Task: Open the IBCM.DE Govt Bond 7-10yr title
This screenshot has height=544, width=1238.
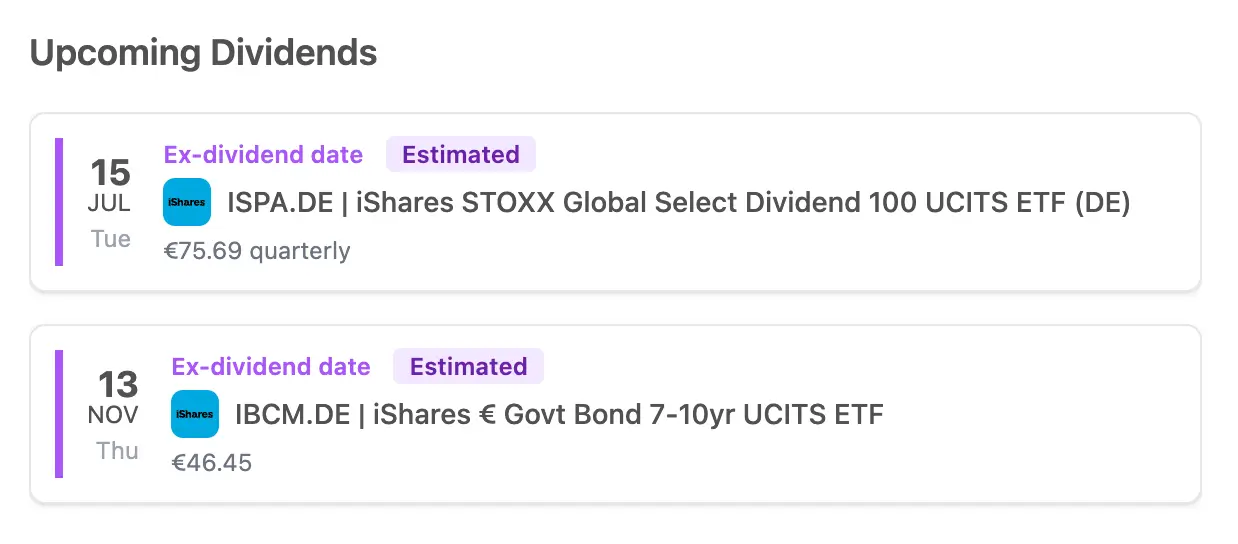Action: coord(559,414)
